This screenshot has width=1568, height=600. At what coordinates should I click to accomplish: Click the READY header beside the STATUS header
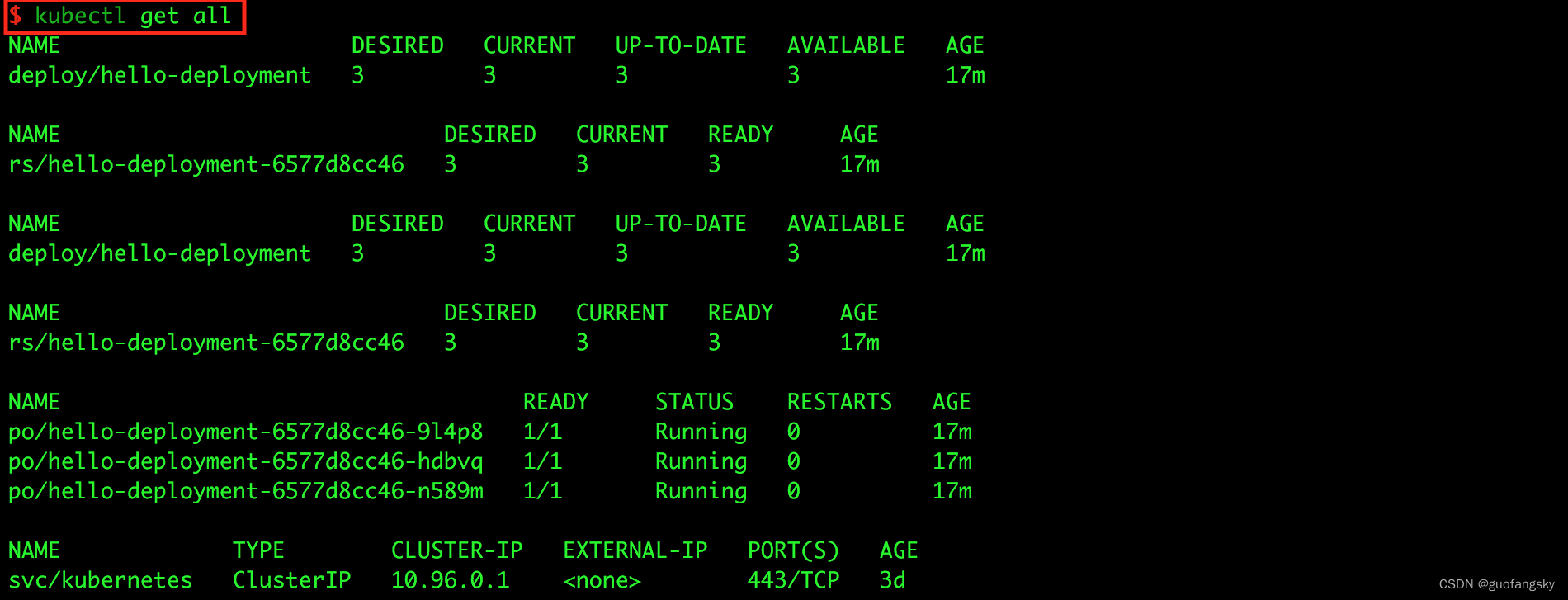556,402
